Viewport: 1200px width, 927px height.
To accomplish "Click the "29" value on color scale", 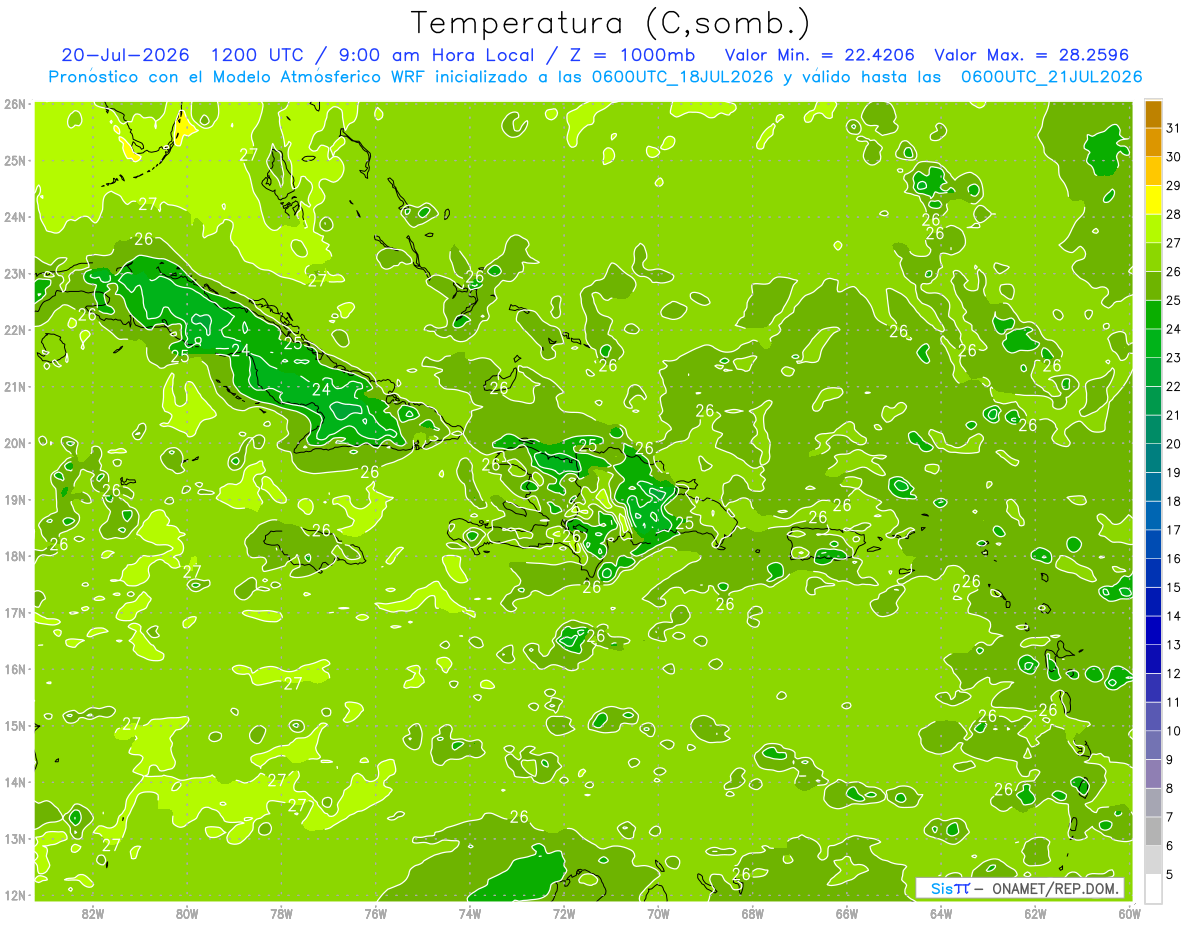I will pyautogui.click(x=1174, y=185).
